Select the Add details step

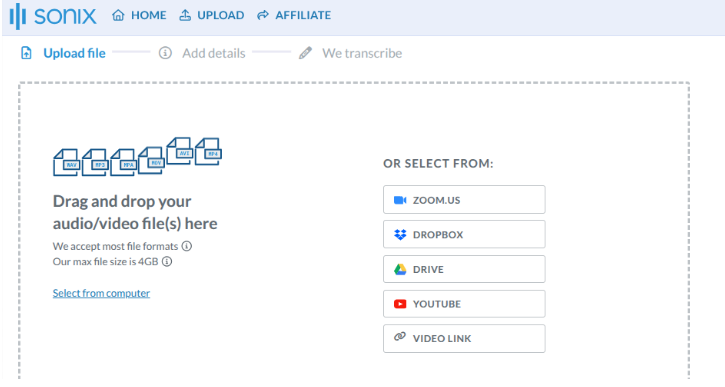[203, 53]
